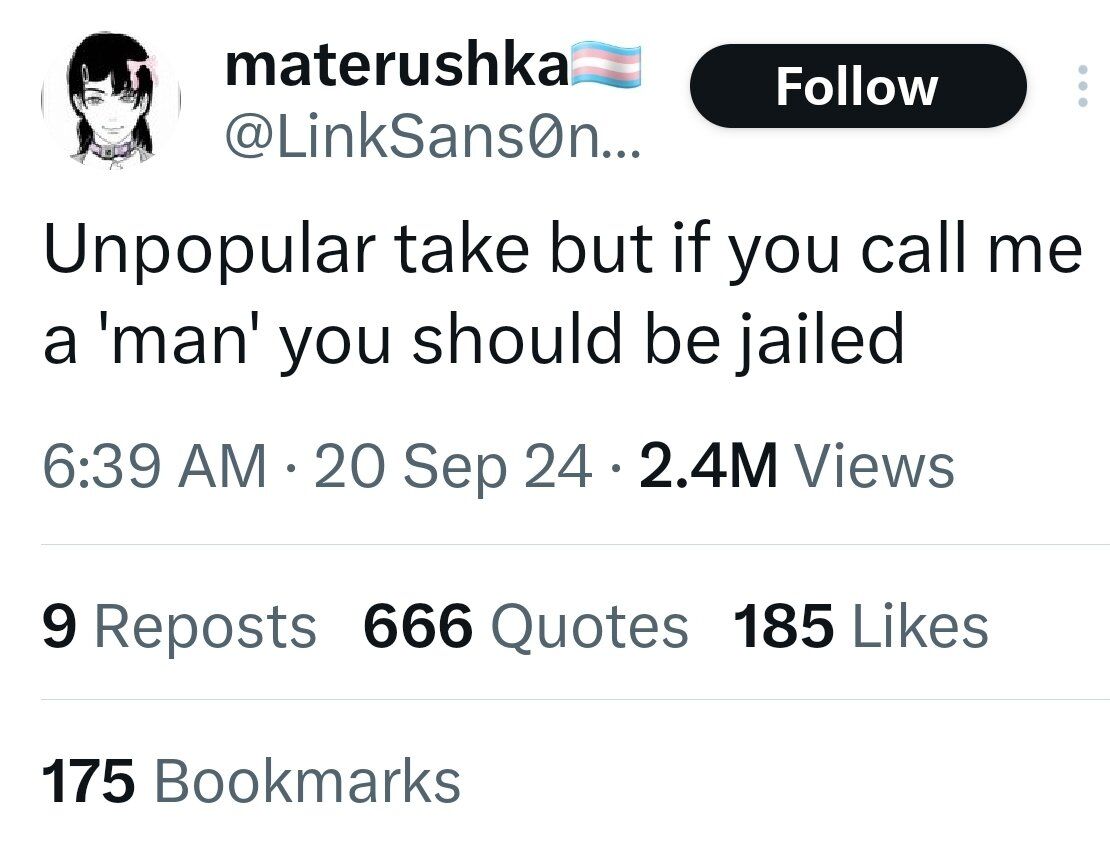Show the Likes list label
1110x849 pixels.
921,626
